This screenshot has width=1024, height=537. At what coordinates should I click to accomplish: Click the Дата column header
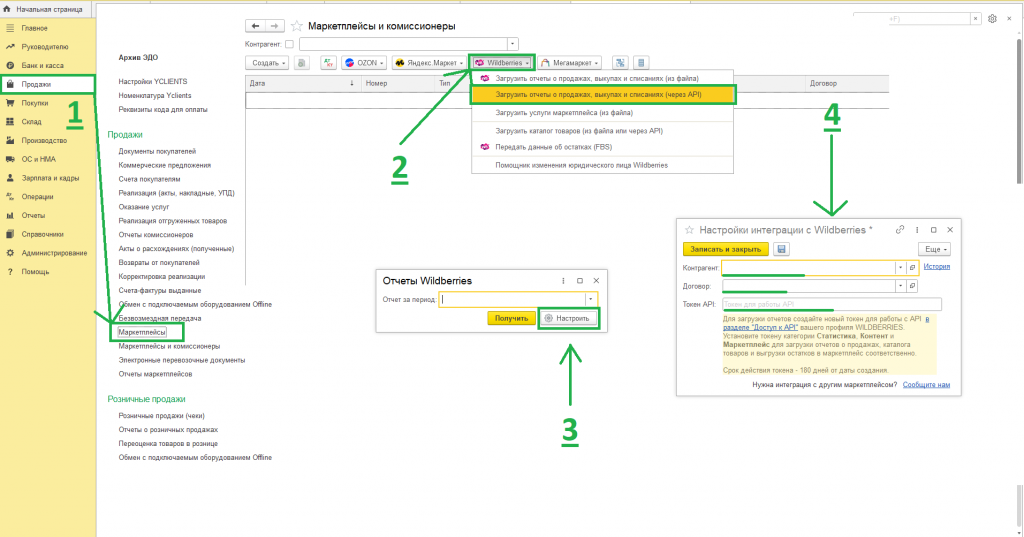click(302, 84)
